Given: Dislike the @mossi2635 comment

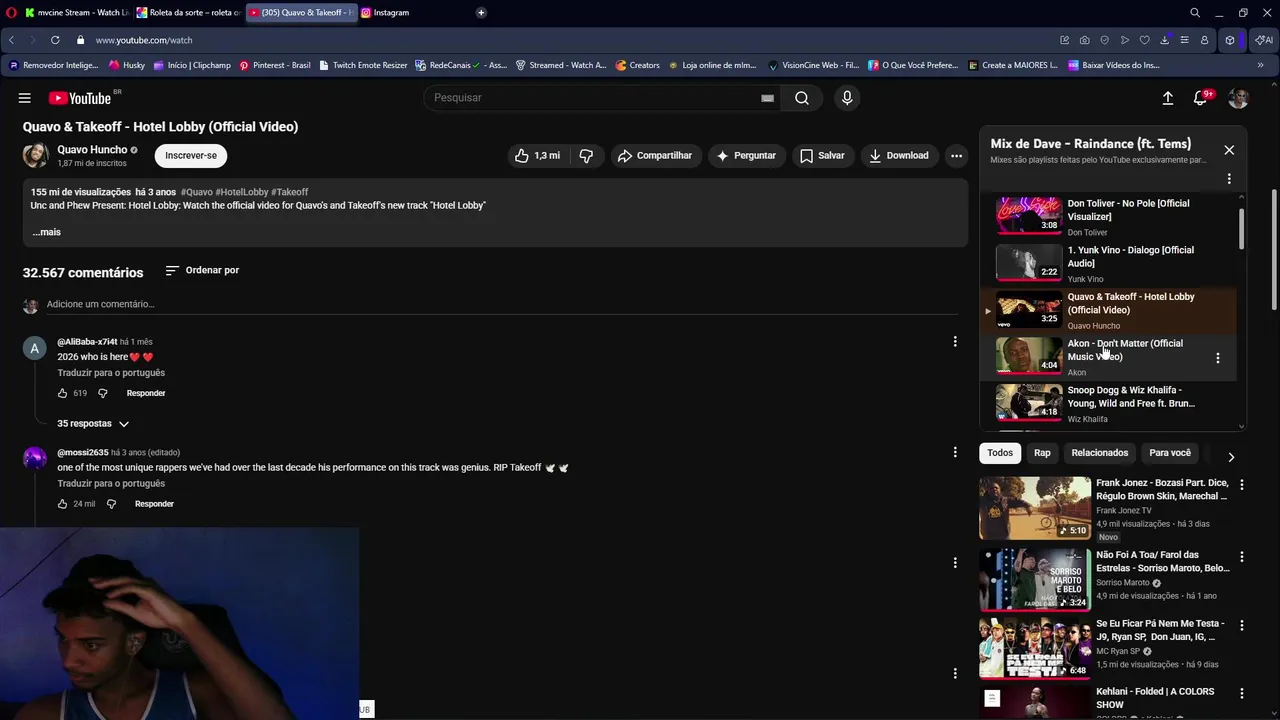Looking at the screenshot, I should tap(111, 504).
